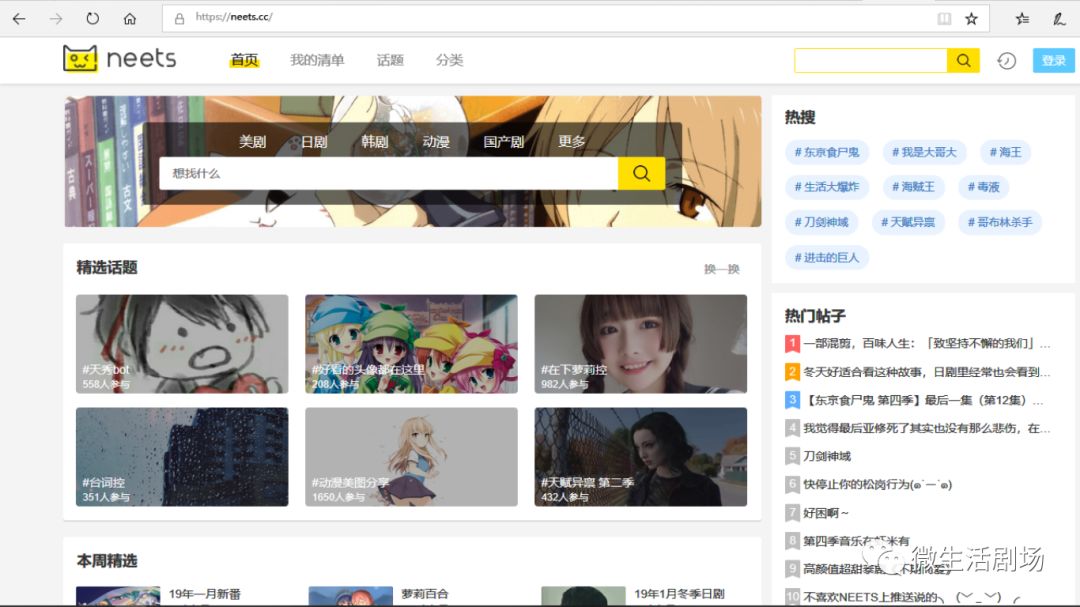This screenshot has width=1080, height=607.
Task: Click hot search tag 毒液
Action: click(984, 187)
